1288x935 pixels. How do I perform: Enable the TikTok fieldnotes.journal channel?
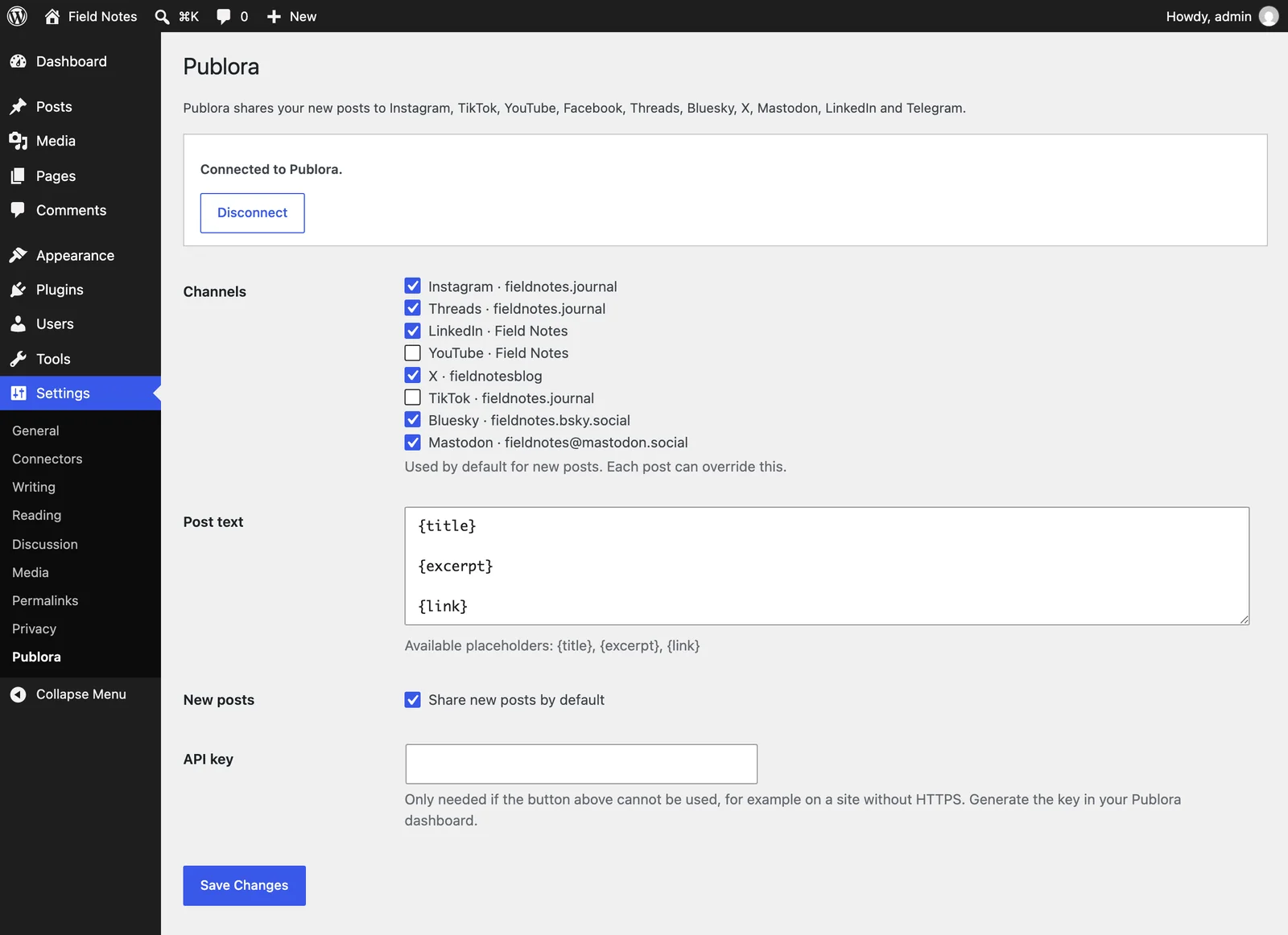tap(413, 397)
